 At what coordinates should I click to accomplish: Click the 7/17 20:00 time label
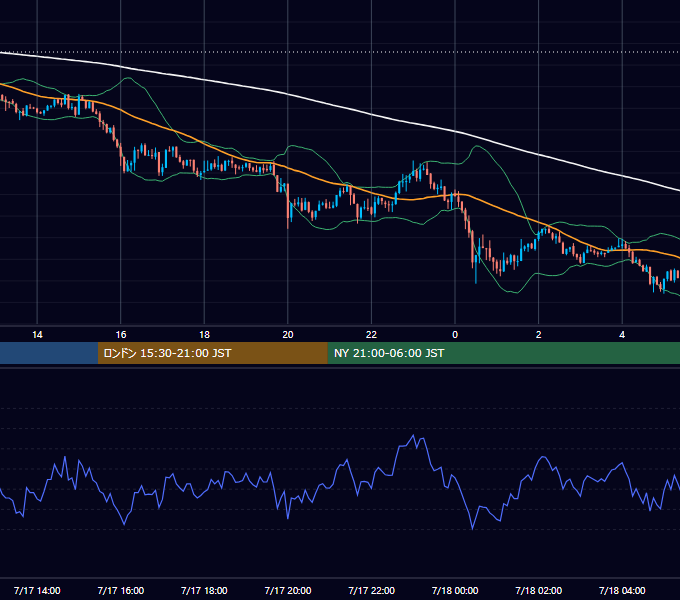click(288, 590)
